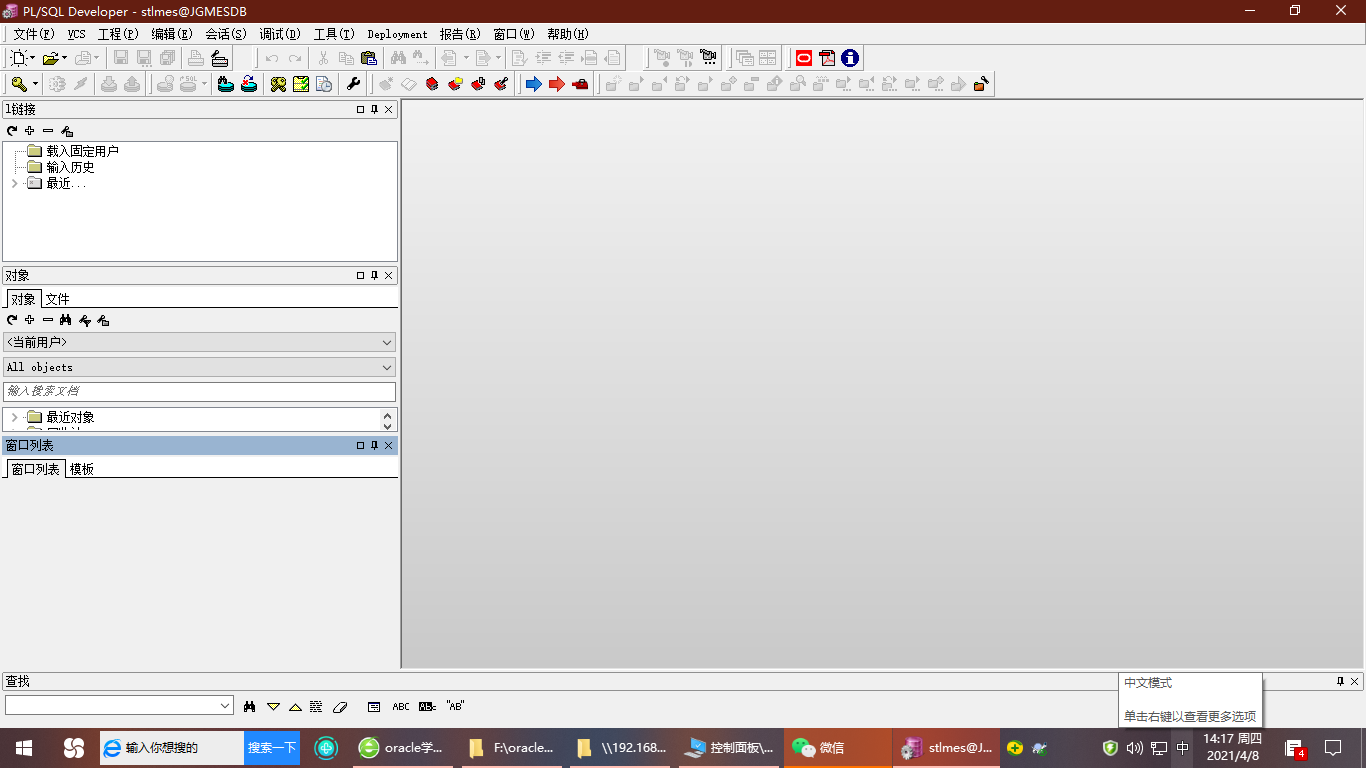Click the red right-arrow toolbar icon

(x=557, y=84)
